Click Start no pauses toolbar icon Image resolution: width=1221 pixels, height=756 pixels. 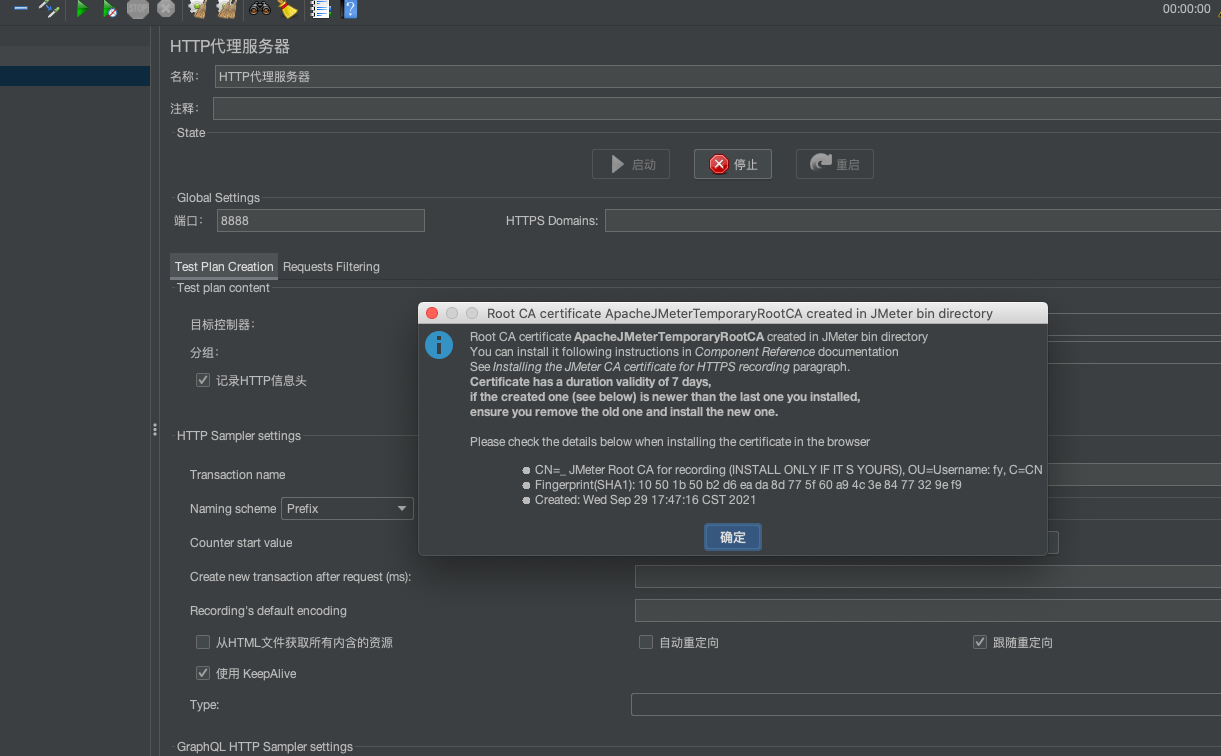(110, 9)
